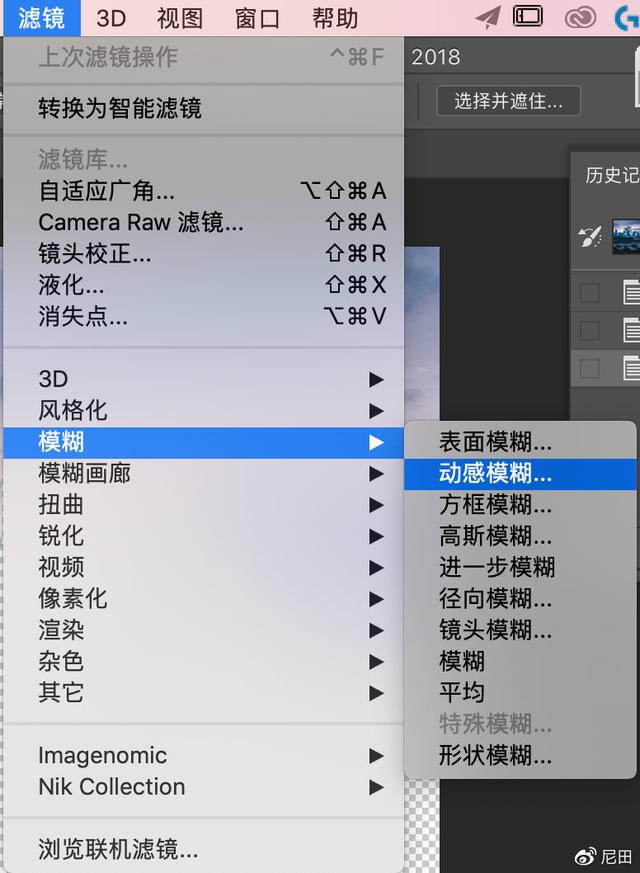Click the paper plane icon in menu bar
Image resolution: width=640 pixels, height=873 pixels.
(487, 17)
